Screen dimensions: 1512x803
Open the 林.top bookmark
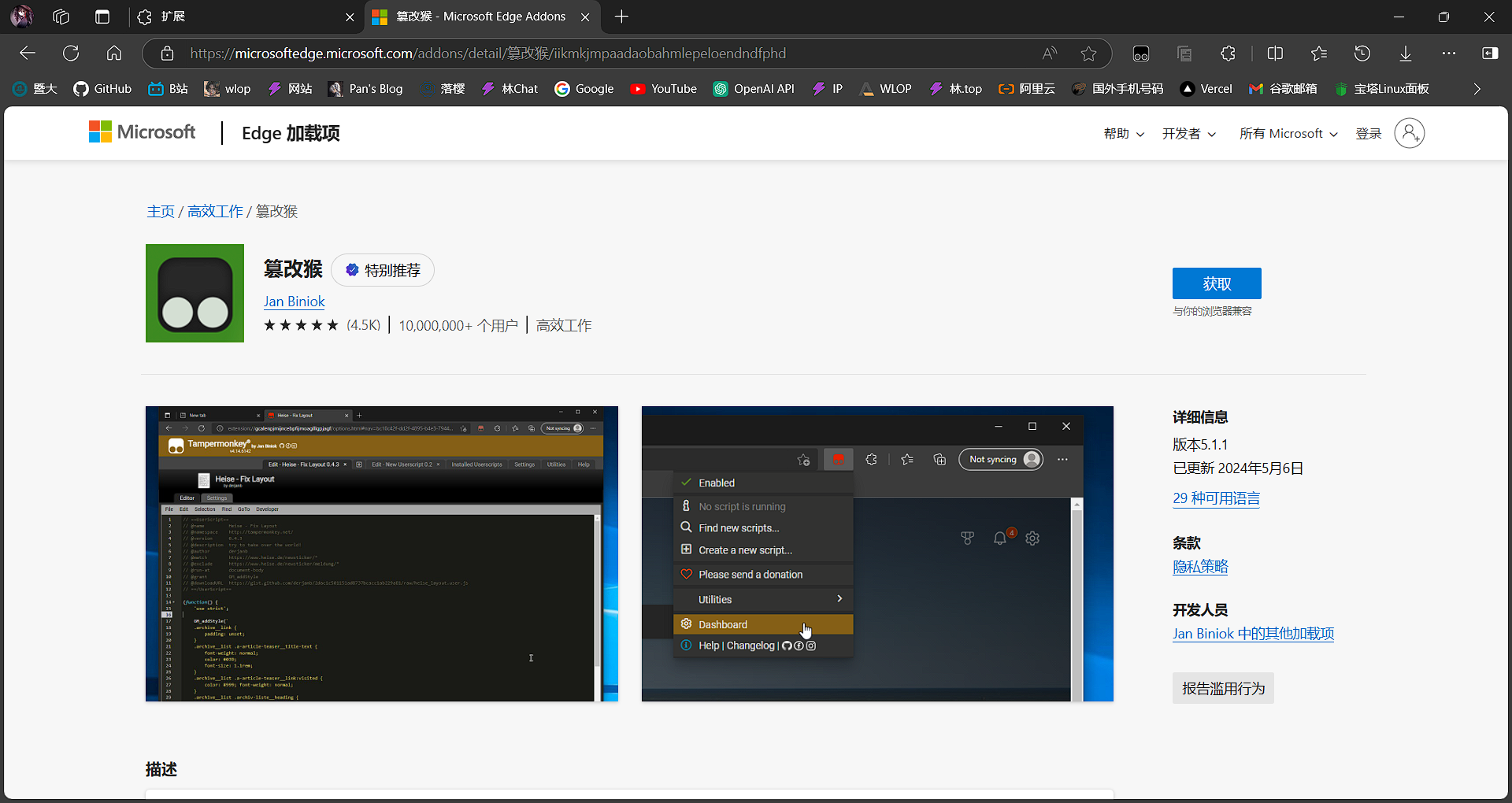pyautogui.click(x=955, y=89)
